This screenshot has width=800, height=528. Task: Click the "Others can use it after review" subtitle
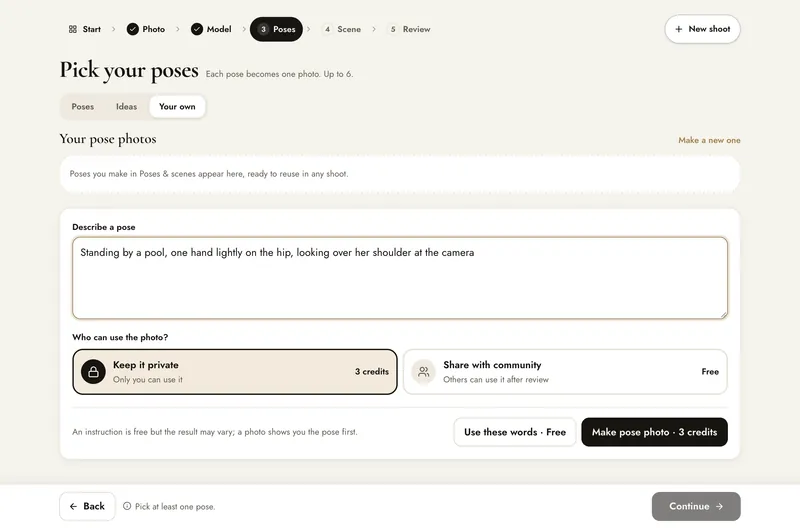click(x=496, y=380)
